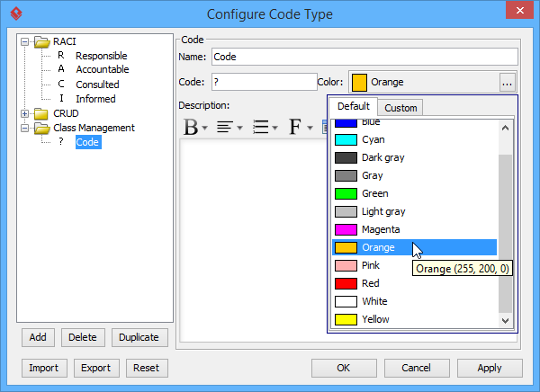540x392 pixels.
Task: Collapse the RACI tree node
Action: [x=25, y=42]
